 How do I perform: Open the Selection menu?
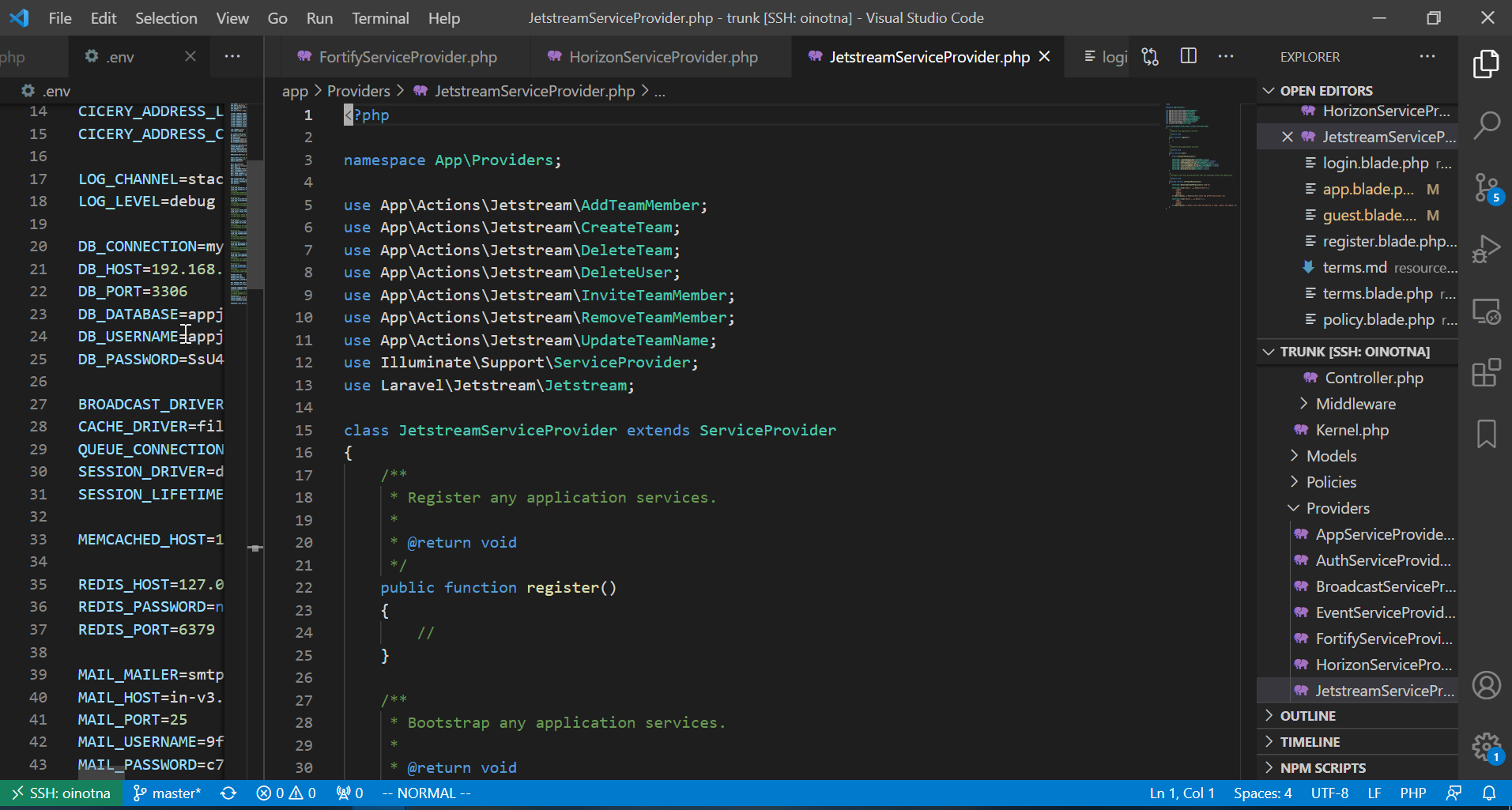click(x=166, y=18)
